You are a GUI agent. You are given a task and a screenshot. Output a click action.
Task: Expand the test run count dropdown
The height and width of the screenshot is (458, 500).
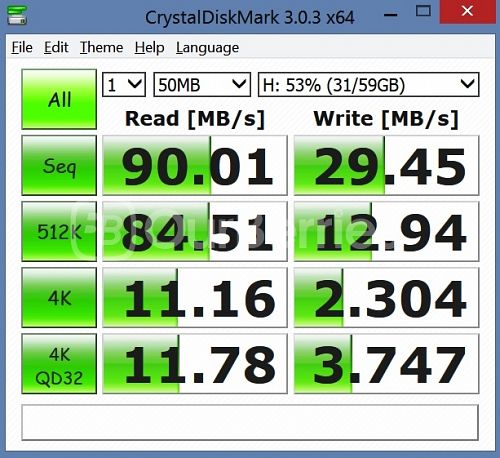[x=124, y=85]
